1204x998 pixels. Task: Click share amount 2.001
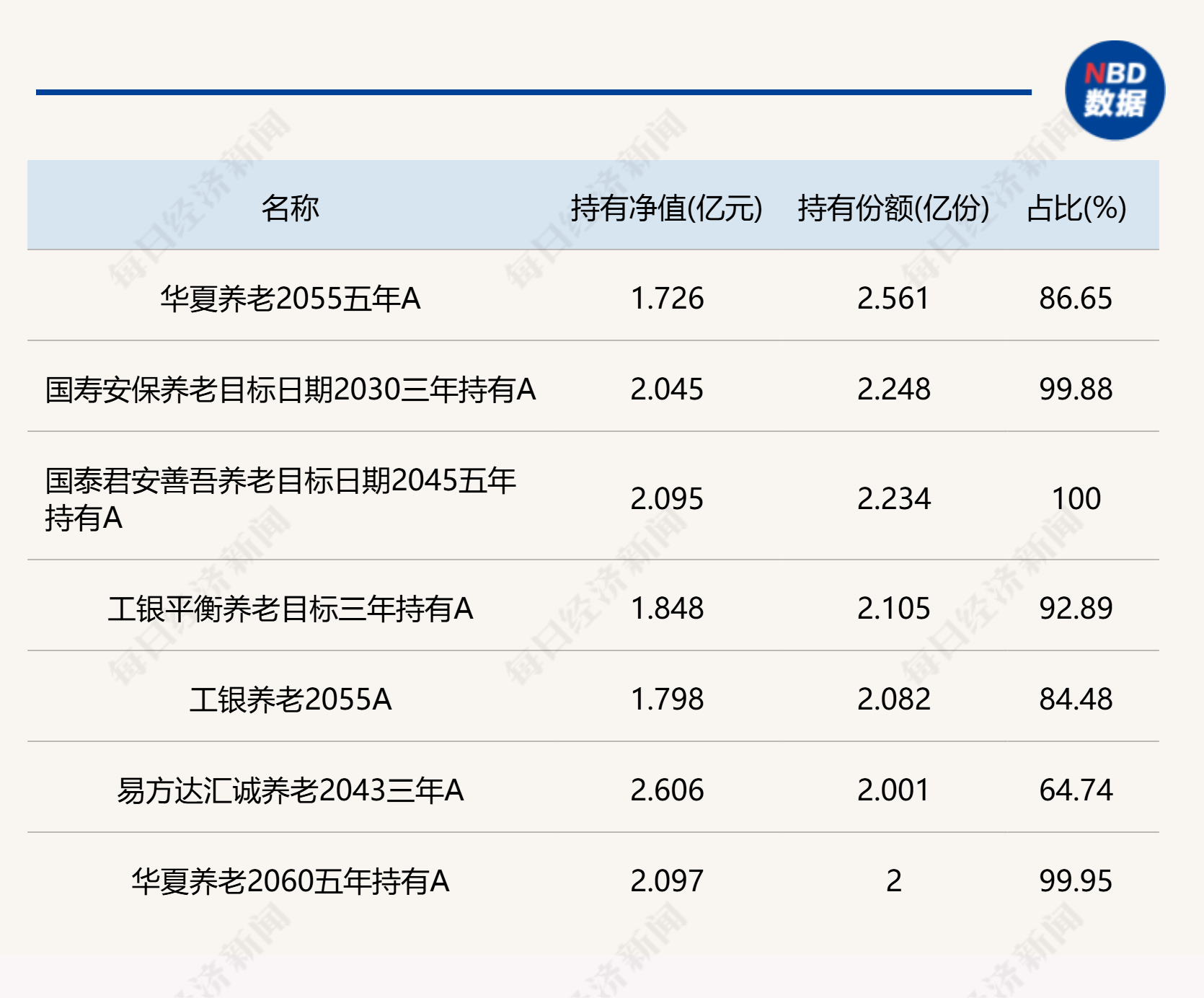pos(894,790)
